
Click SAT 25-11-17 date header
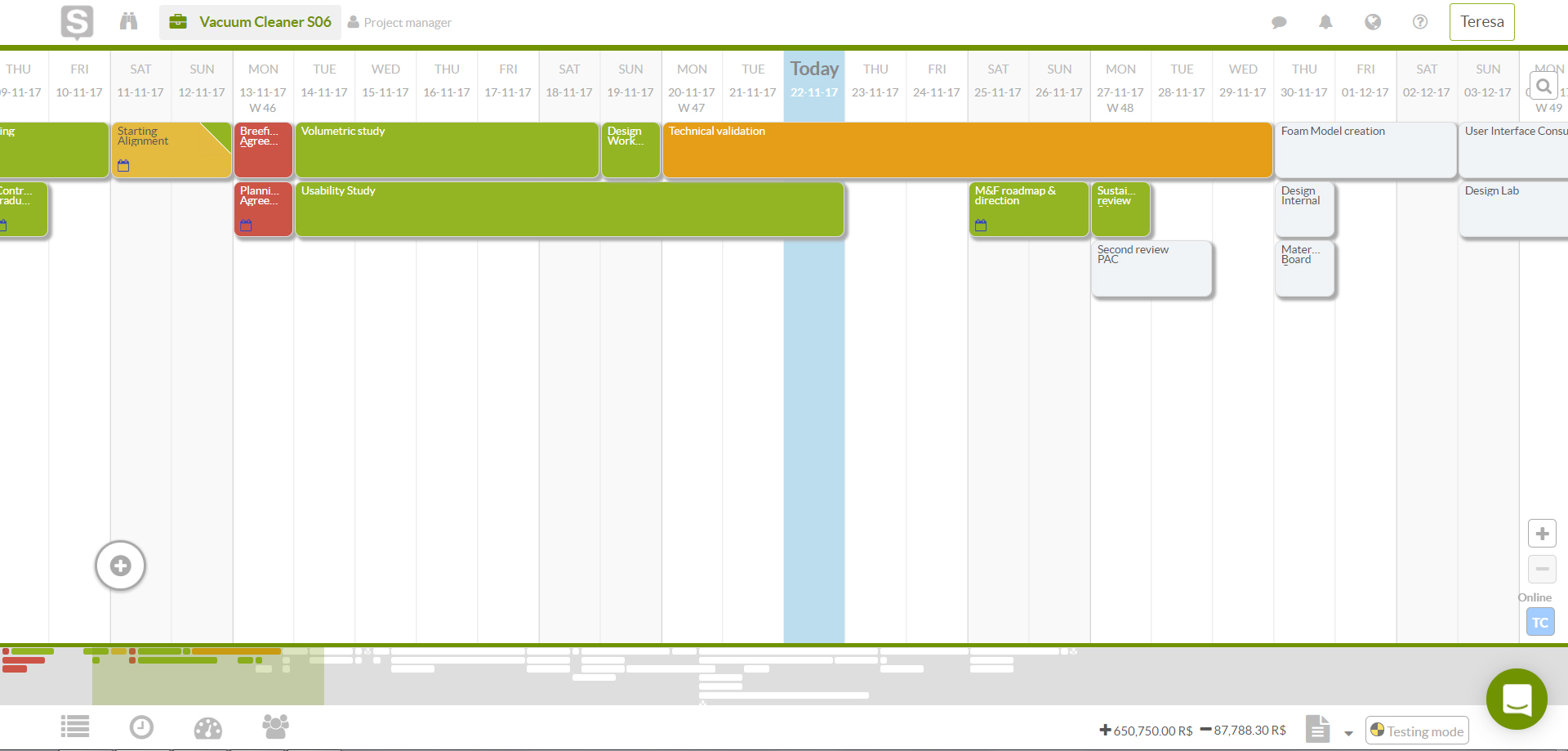[x=998, y=80]
